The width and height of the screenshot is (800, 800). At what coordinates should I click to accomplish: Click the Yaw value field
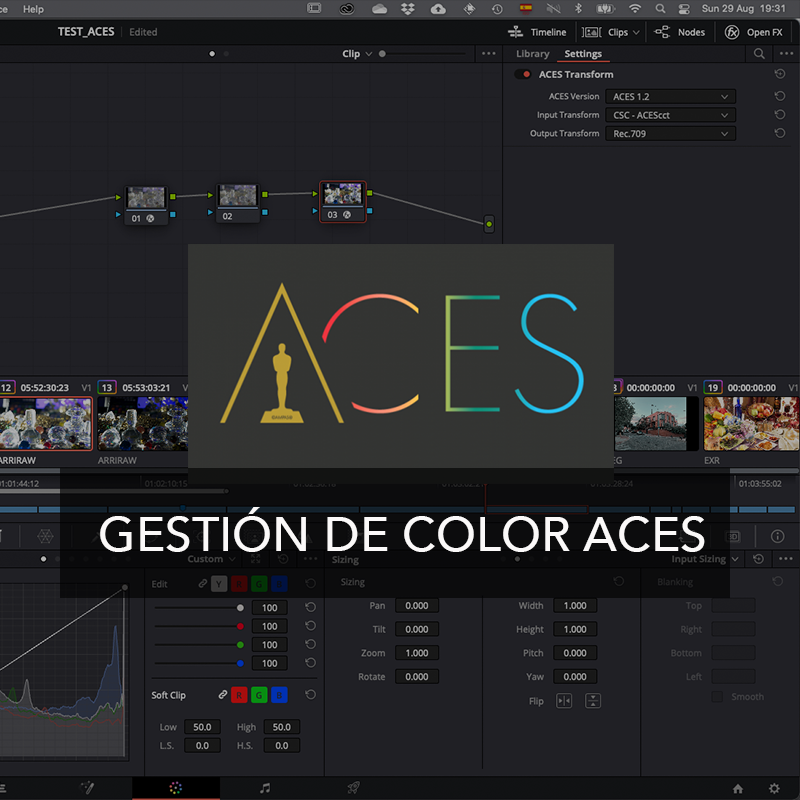click(575, 677)
